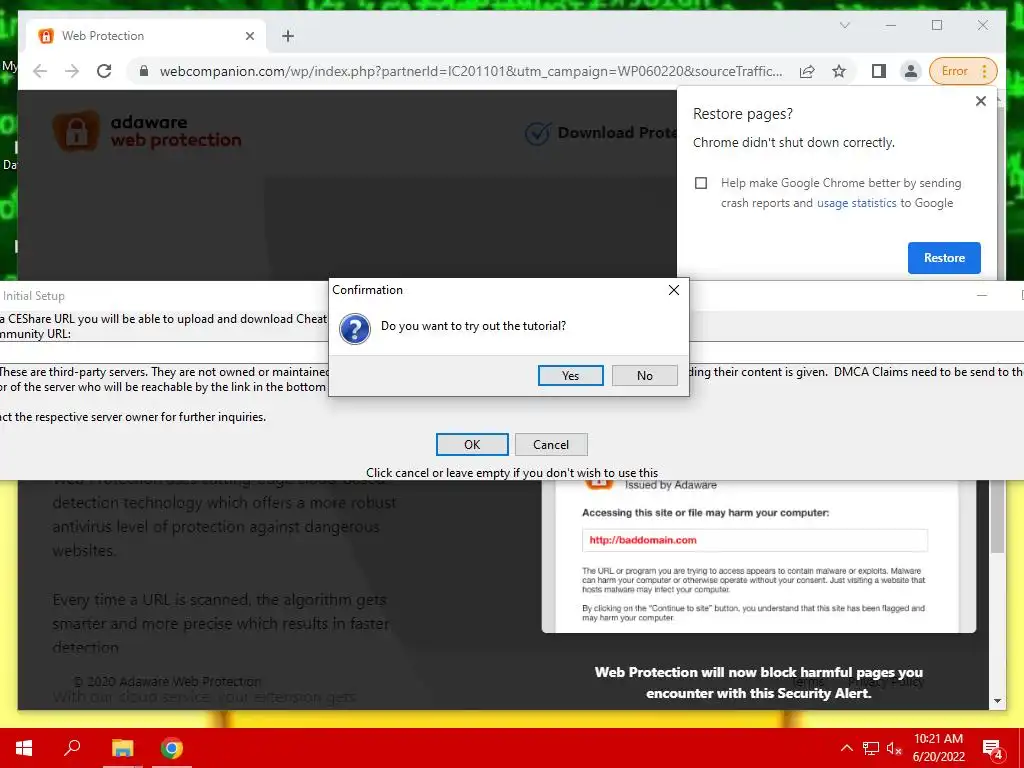Click the muted volume tray icon

(x=894, y=748)
